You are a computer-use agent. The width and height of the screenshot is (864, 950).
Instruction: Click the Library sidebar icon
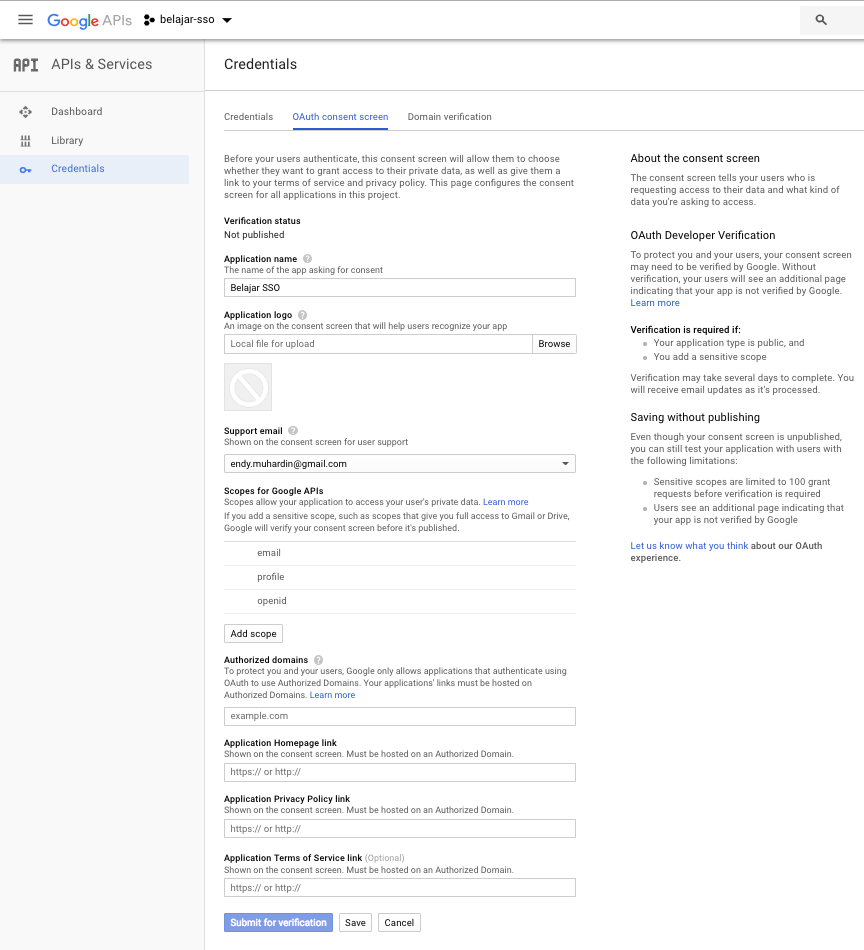coord(25,141)
